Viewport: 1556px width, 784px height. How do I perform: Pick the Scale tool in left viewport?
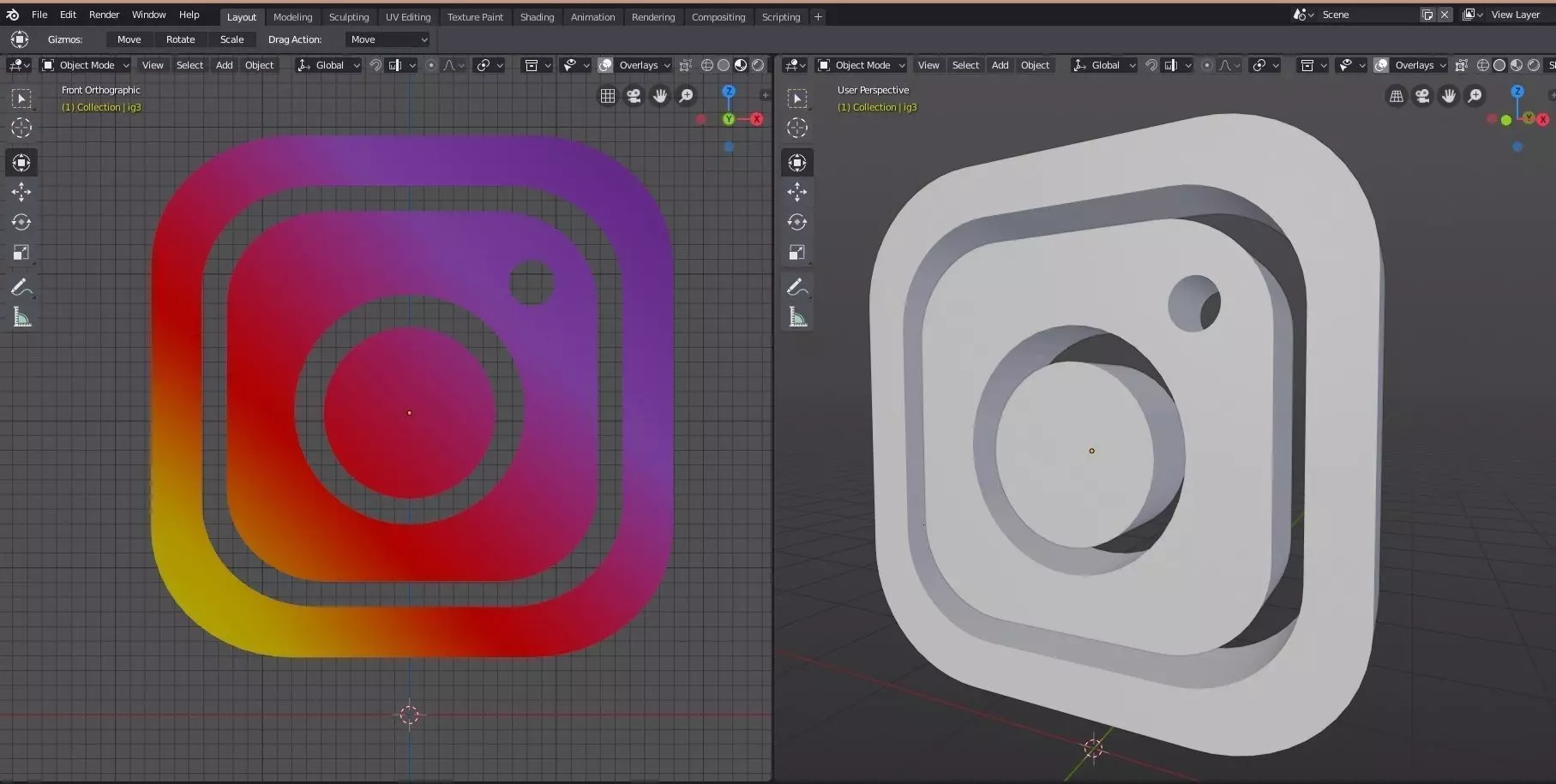click(x=21, y=253)
